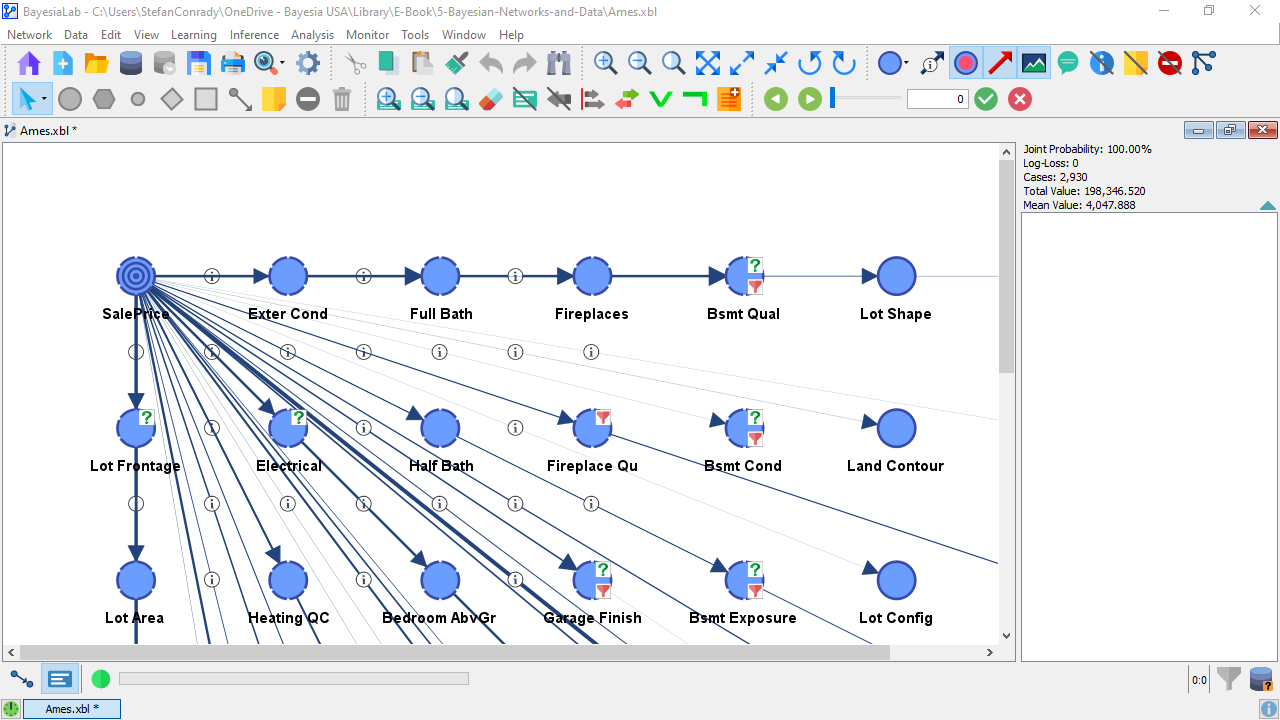1280x720 pixels.
Task: Open the search magnifier dropdown arrow
Action: (x=283, y=64)
